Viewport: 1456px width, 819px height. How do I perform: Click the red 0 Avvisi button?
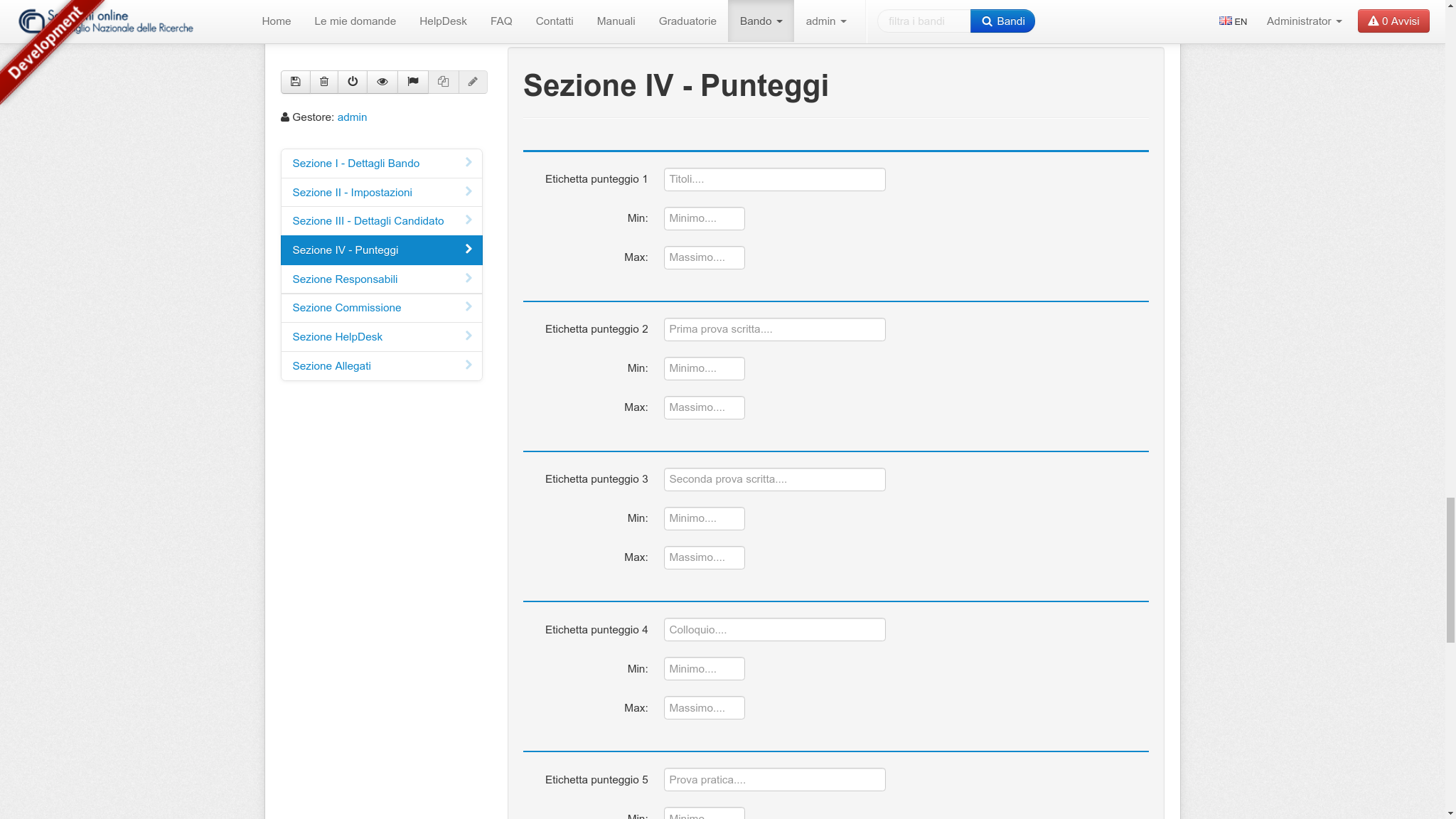[x=1393, y=21]
